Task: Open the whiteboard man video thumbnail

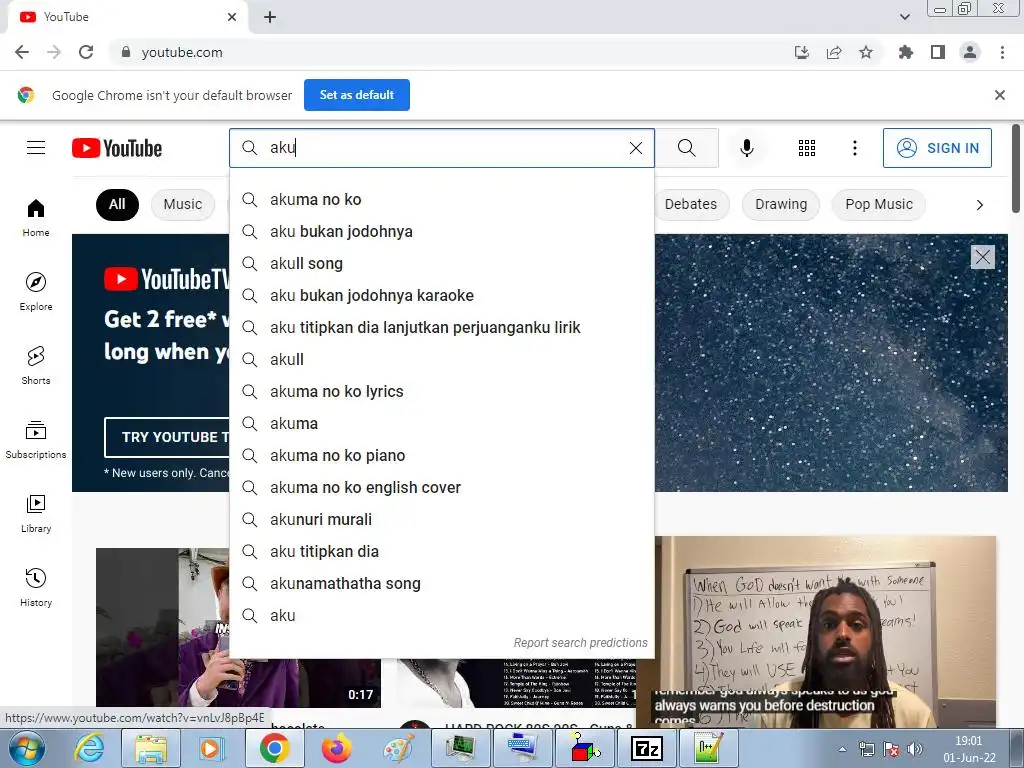Action: pyautogui.click(x=825, y=632)
